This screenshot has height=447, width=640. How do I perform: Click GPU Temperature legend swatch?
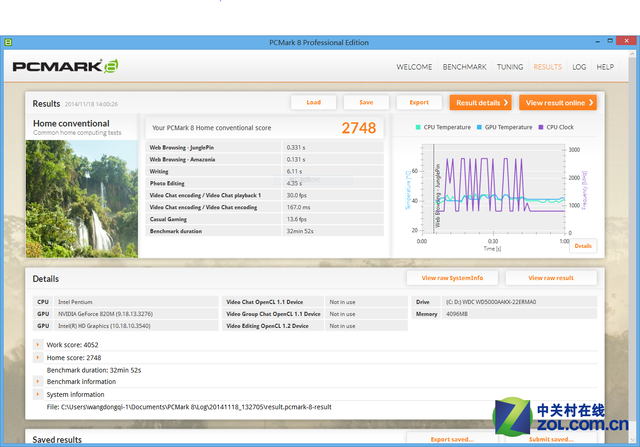[x=479, y=127]
